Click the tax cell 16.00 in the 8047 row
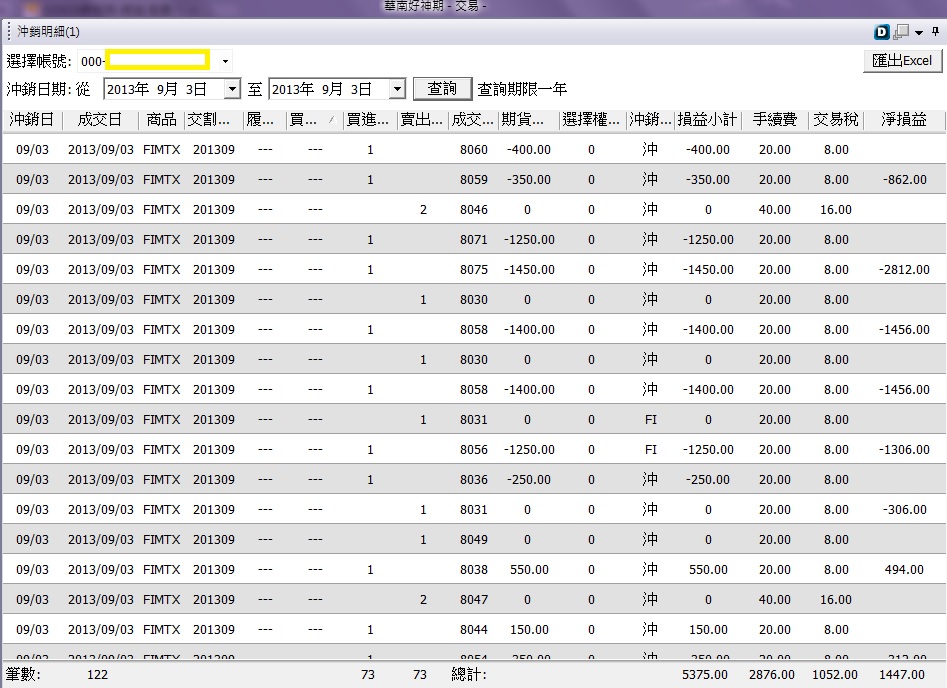Image resolution: width=947 pixels, height=688 pixels. (x=836, y=600)
